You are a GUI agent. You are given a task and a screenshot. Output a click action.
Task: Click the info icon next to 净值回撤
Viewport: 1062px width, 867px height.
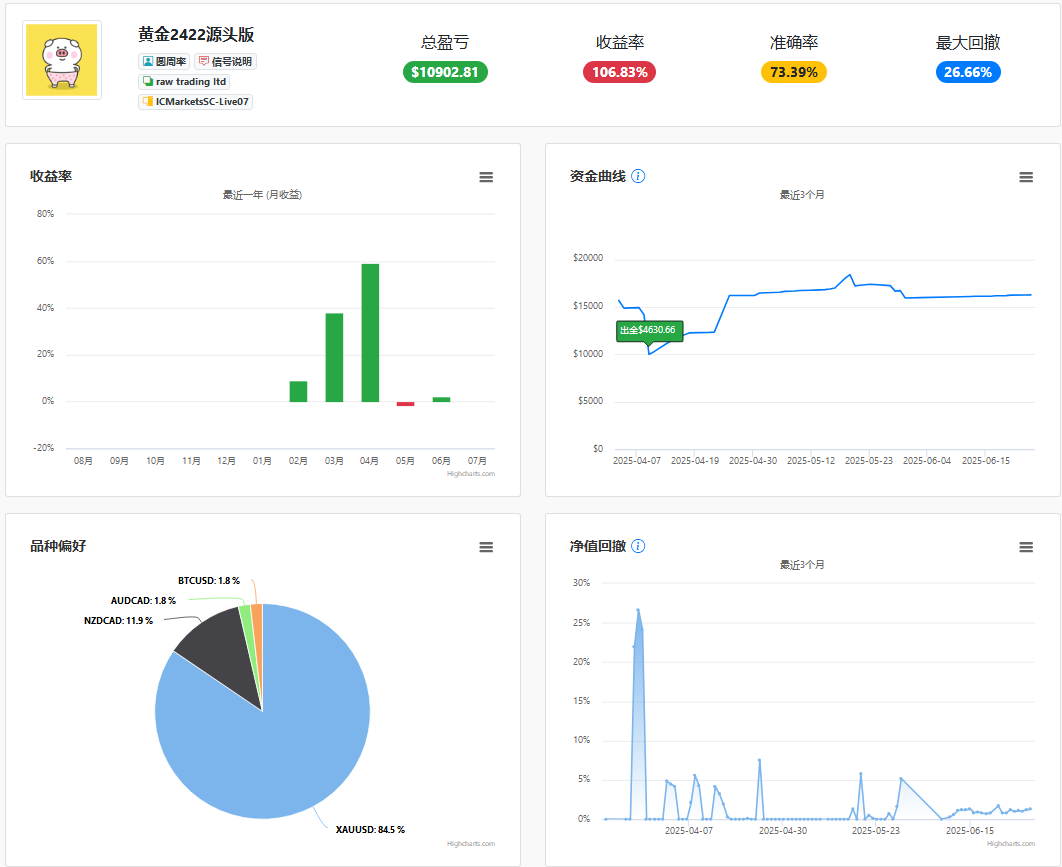click(x=638, y=546)
